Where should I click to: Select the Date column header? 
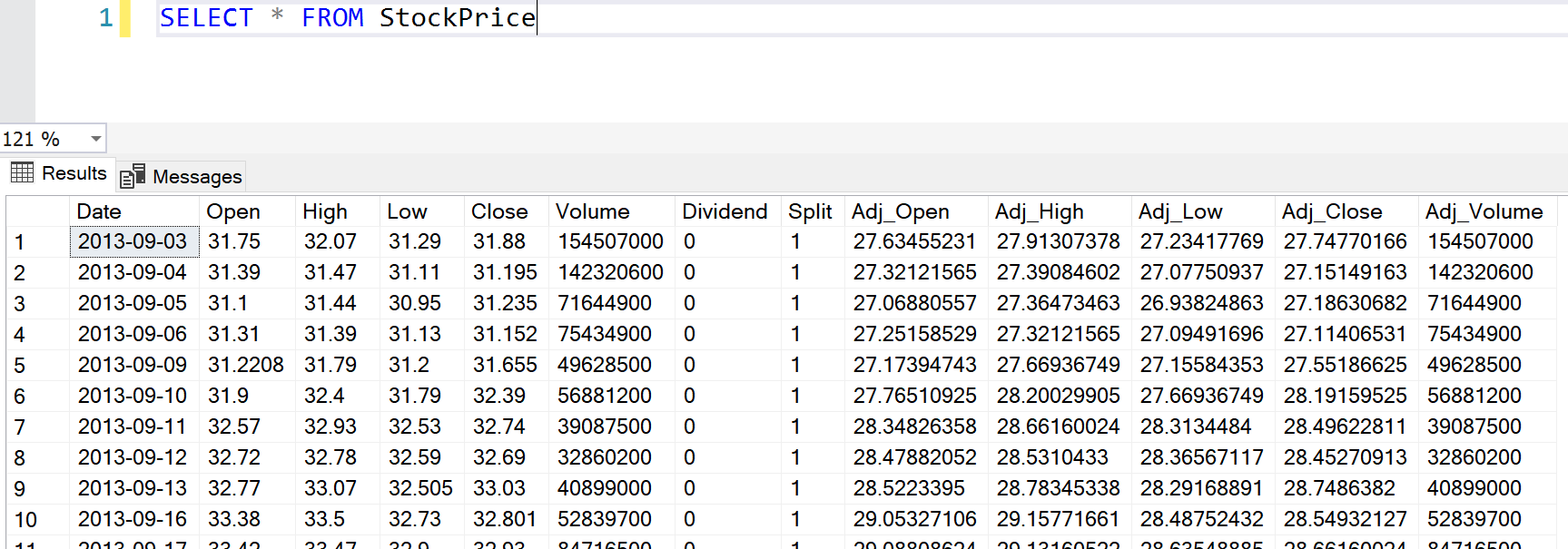tap(99, 211)
